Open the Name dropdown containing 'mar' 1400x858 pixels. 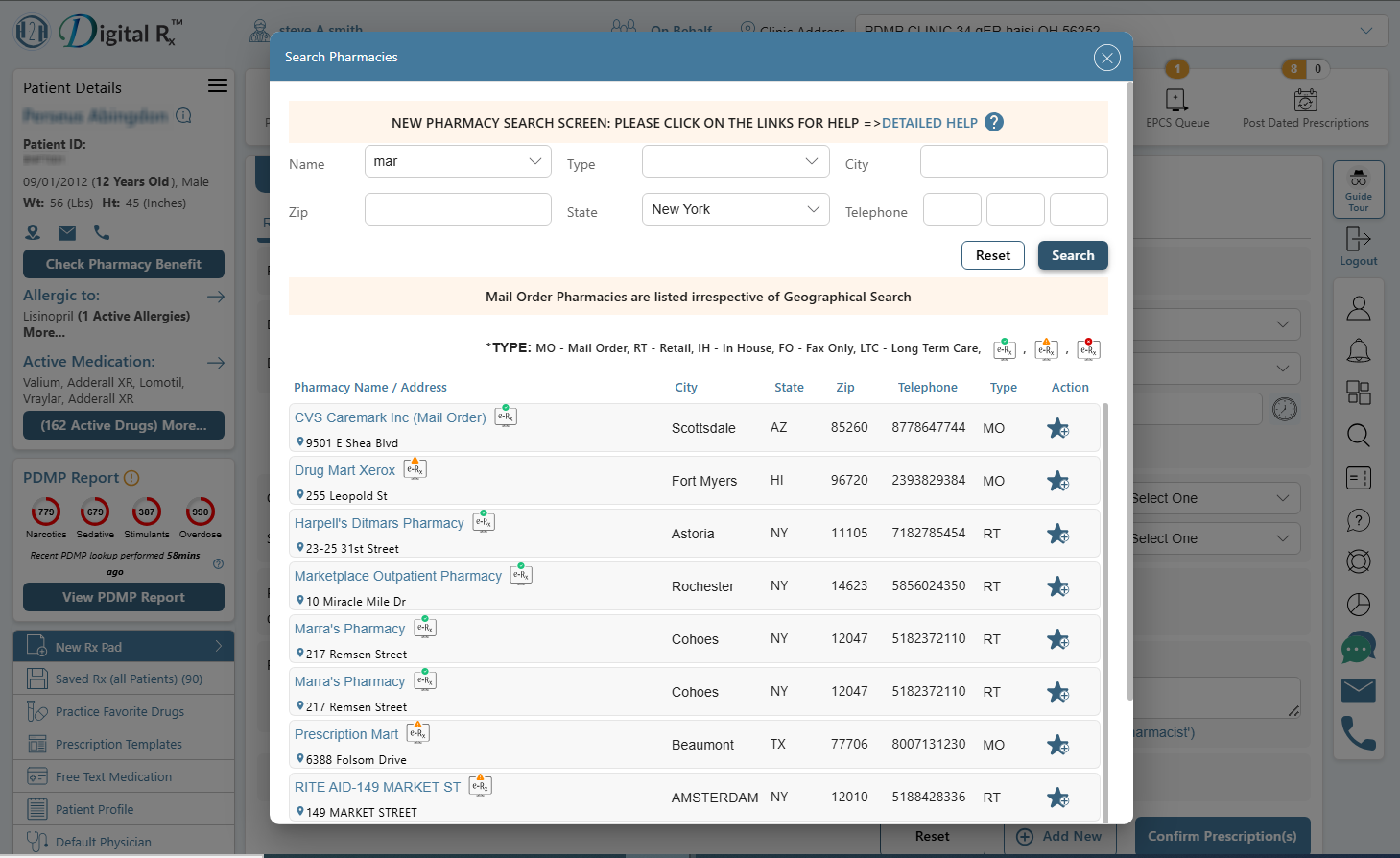point(458,161)
